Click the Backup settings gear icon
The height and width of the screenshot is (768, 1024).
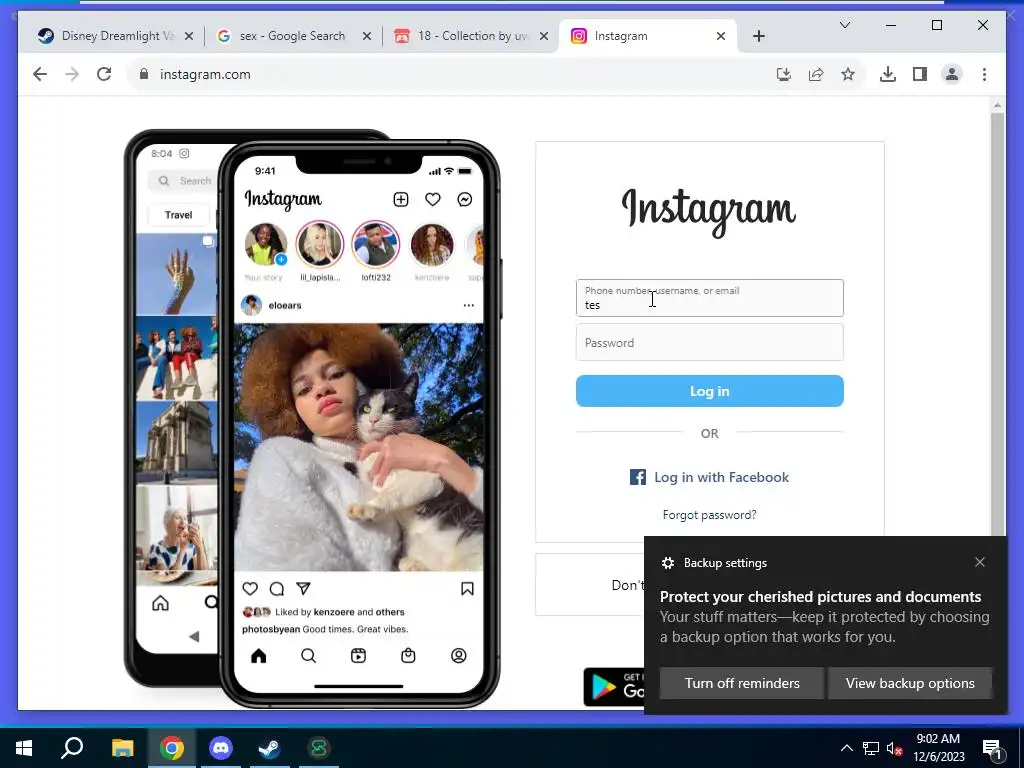[667, 563]
